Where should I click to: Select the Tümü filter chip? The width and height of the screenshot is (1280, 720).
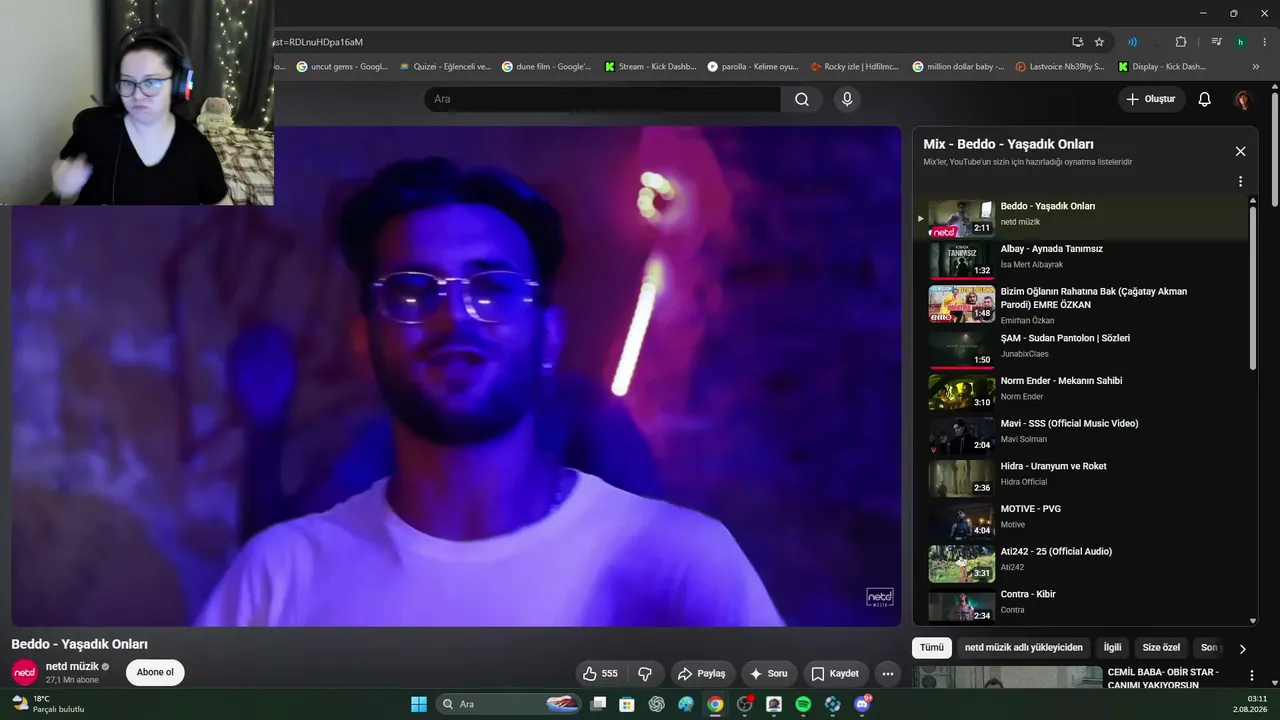coord(932,648)
